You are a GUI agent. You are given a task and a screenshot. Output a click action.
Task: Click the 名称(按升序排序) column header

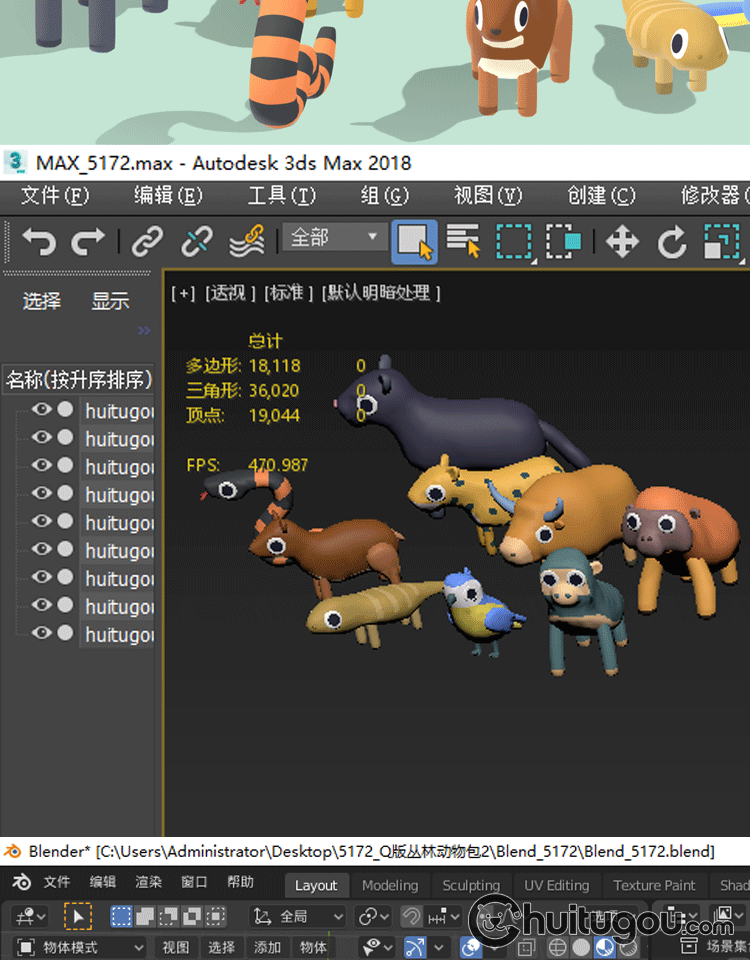click(78, 380)
